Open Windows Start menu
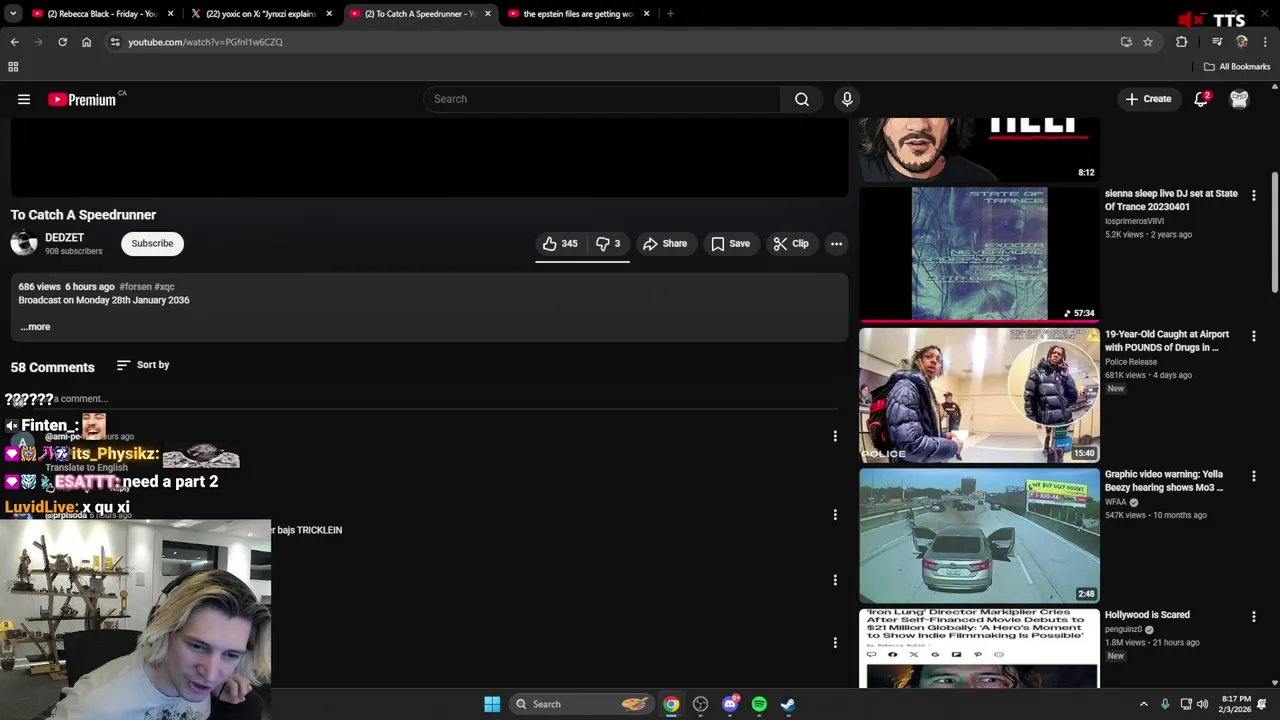 point(492,704)
